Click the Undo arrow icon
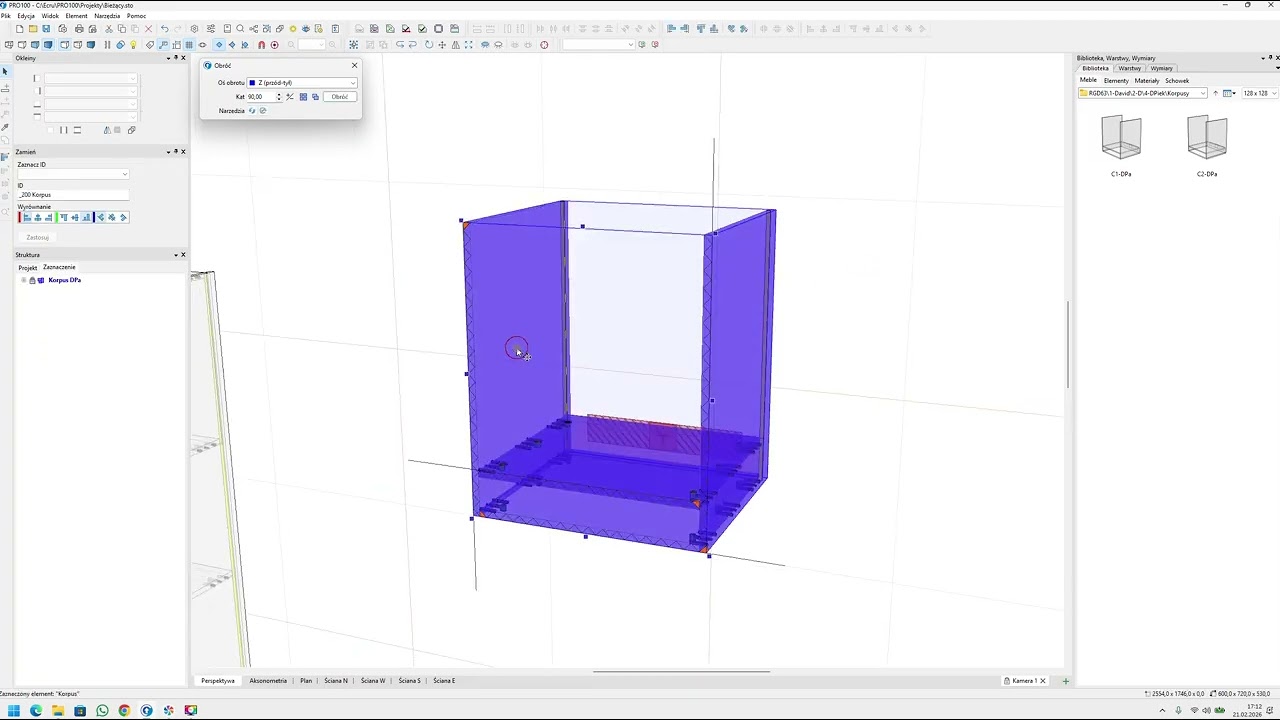 pos(165,29)
